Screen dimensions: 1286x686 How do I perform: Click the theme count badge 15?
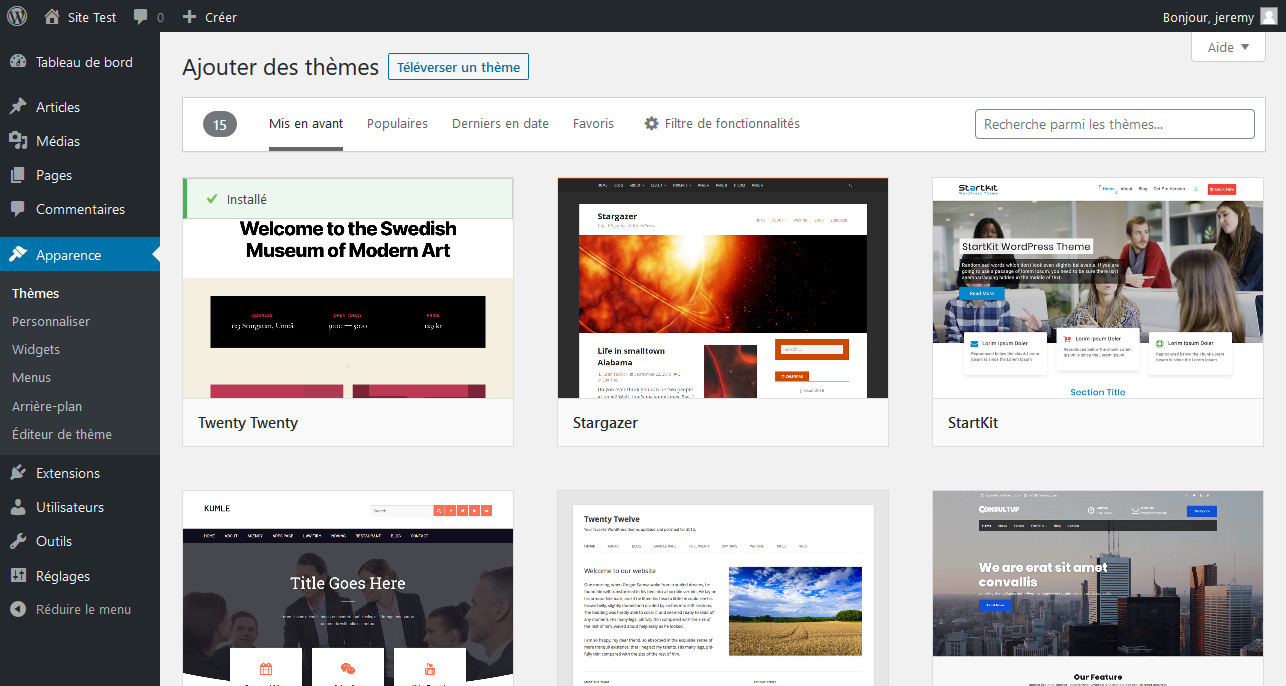(x=220, y=124)
